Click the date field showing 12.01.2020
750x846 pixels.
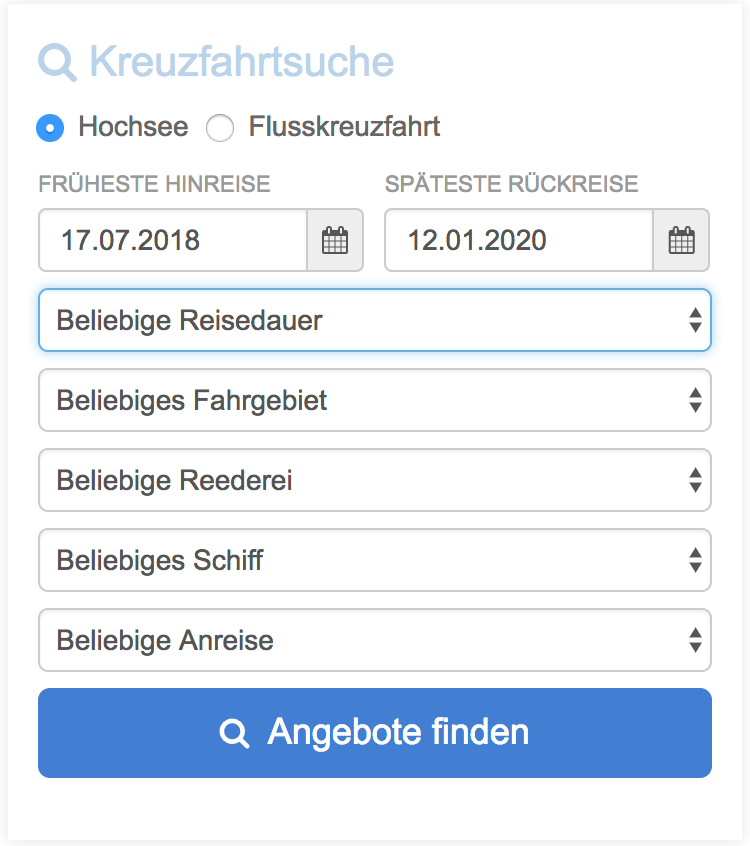tap(517, 240)
